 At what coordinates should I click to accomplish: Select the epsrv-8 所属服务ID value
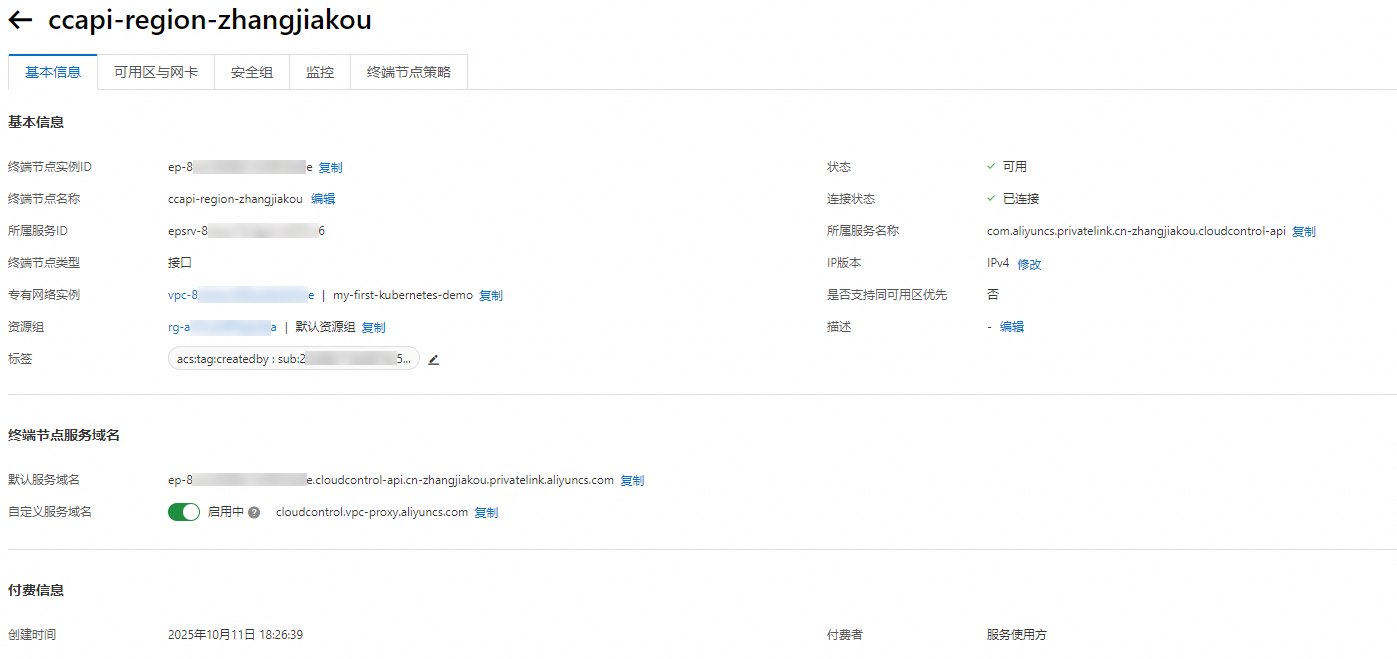tap(247, 231)
